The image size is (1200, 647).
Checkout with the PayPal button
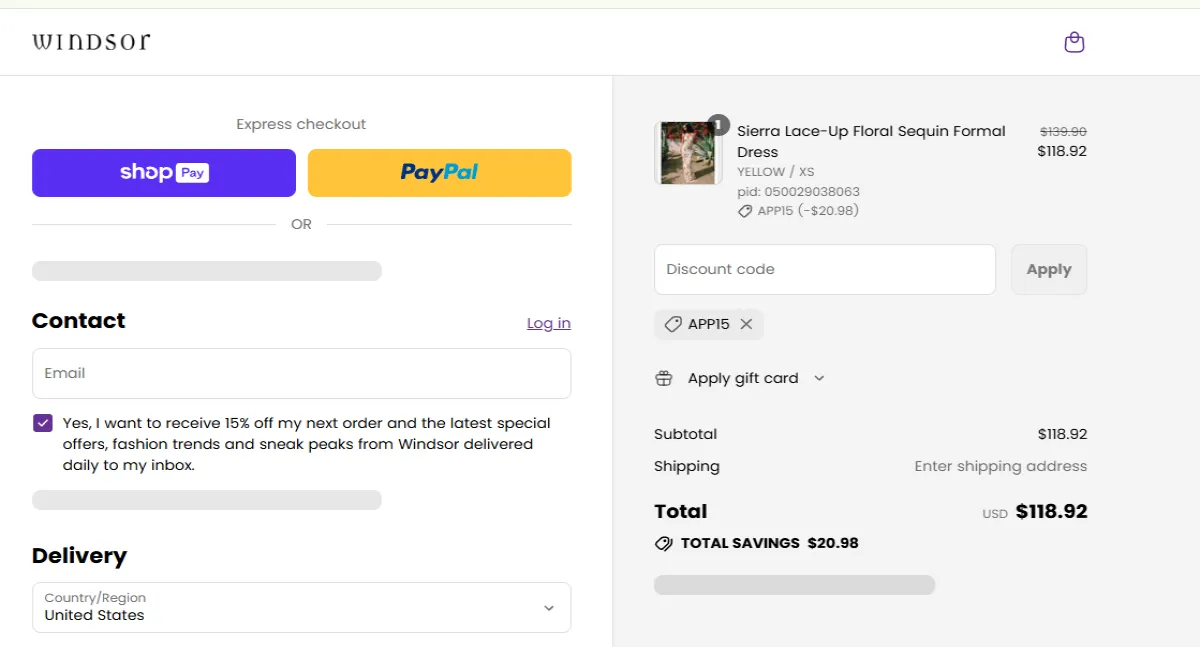pos(439,172)
